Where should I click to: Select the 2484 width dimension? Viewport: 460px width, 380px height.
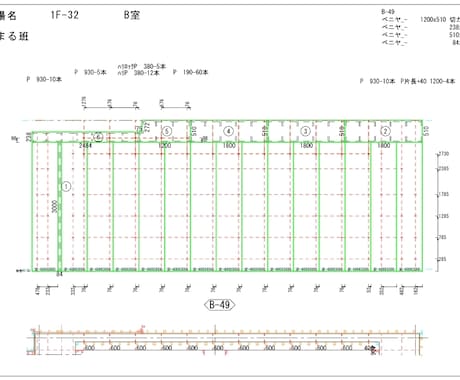[x=85, y=145]
